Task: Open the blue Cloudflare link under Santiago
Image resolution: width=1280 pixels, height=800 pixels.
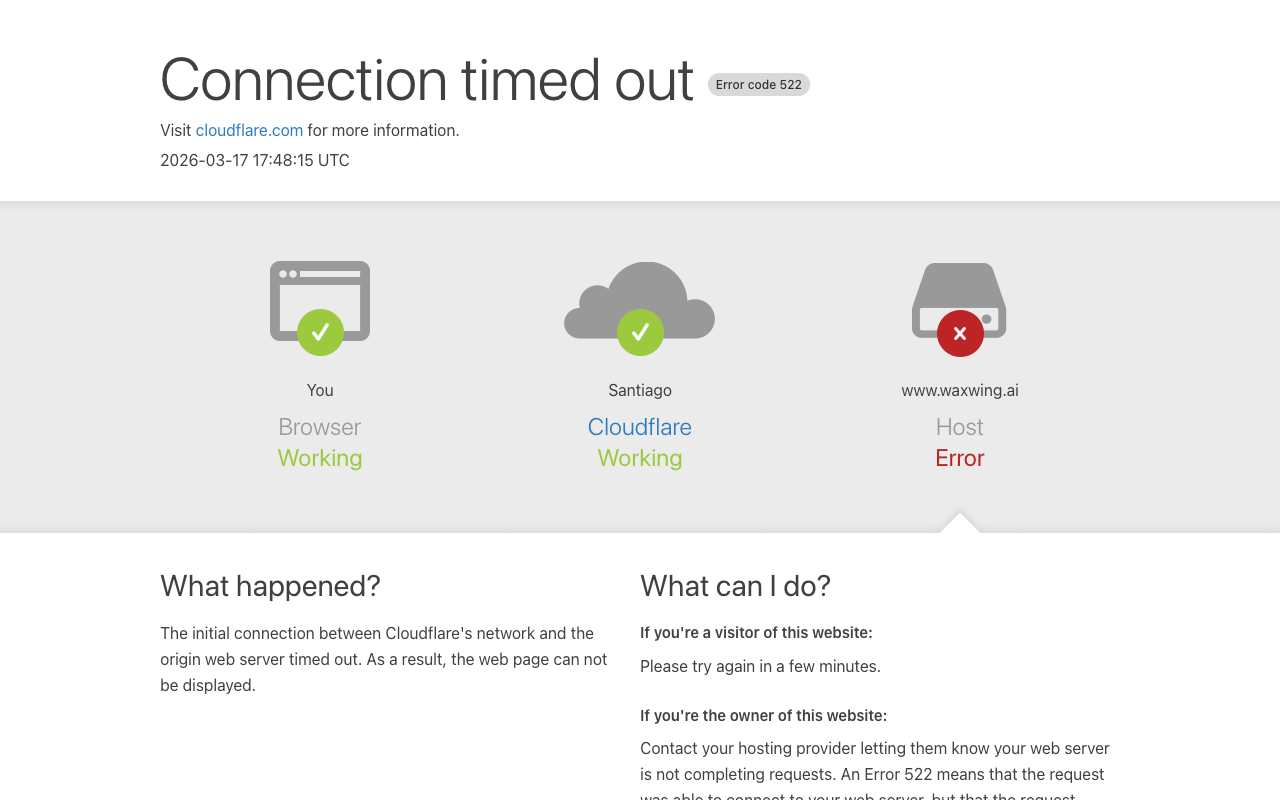Action: click(x=640, y=427)
